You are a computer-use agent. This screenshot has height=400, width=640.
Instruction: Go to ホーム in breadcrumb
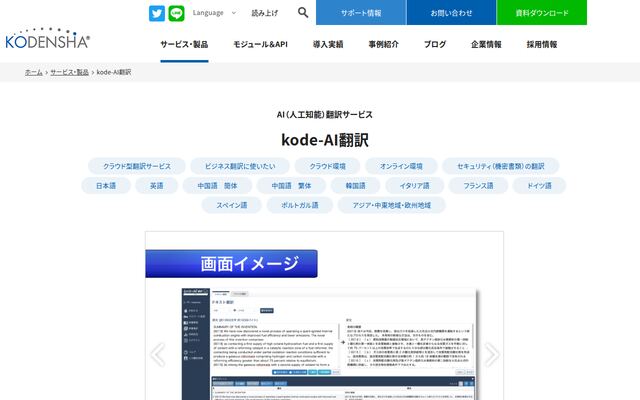pyautogui.click(x=33, y=72)
